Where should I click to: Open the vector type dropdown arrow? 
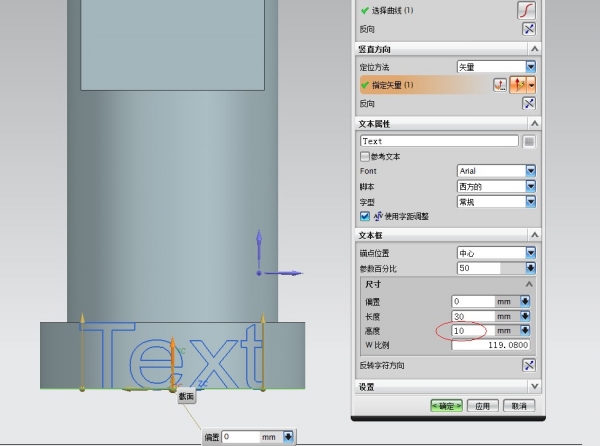(532, 85)
